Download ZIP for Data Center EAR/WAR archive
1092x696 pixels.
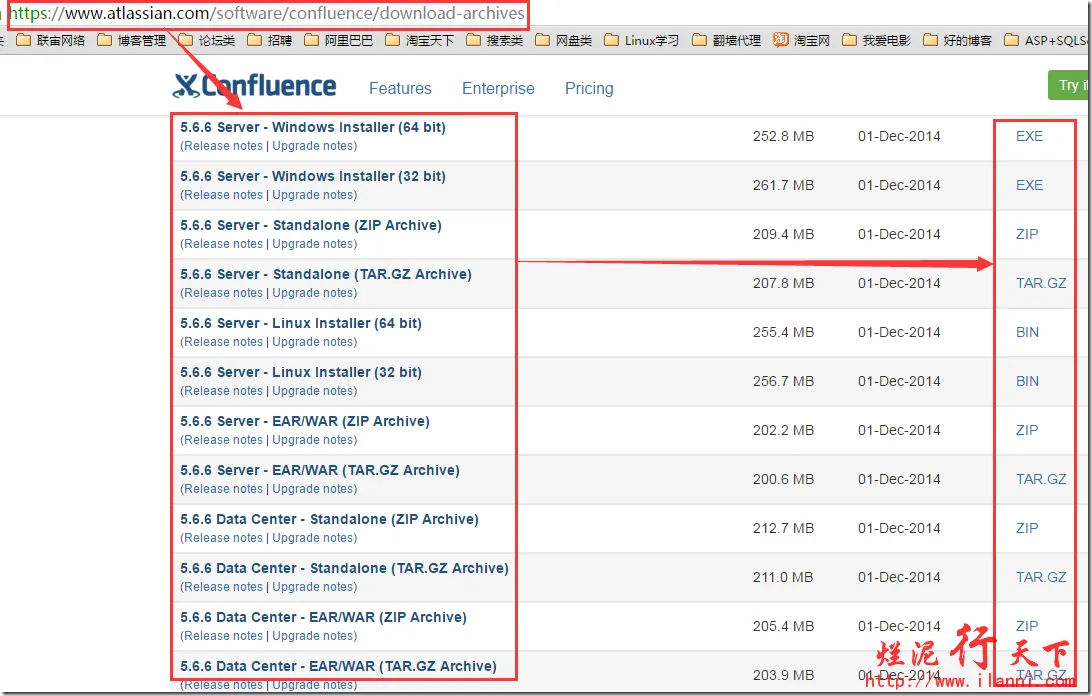pos(1027,626)
